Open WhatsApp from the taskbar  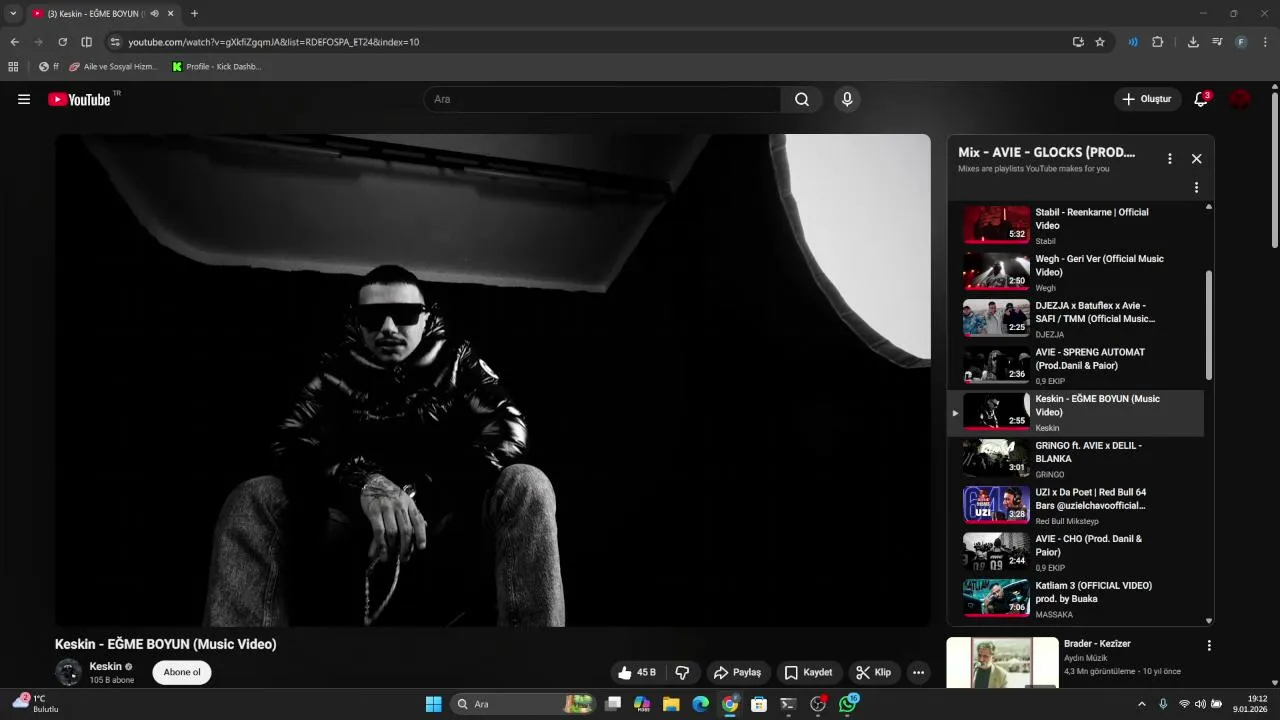[x=848, y=704]
